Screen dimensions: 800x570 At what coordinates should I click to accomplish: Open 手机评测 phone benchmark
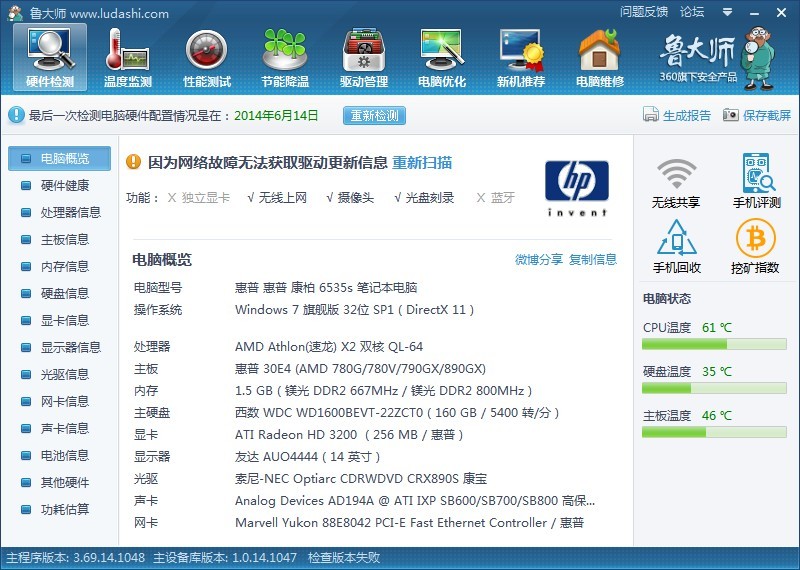(x=757, y=181)
